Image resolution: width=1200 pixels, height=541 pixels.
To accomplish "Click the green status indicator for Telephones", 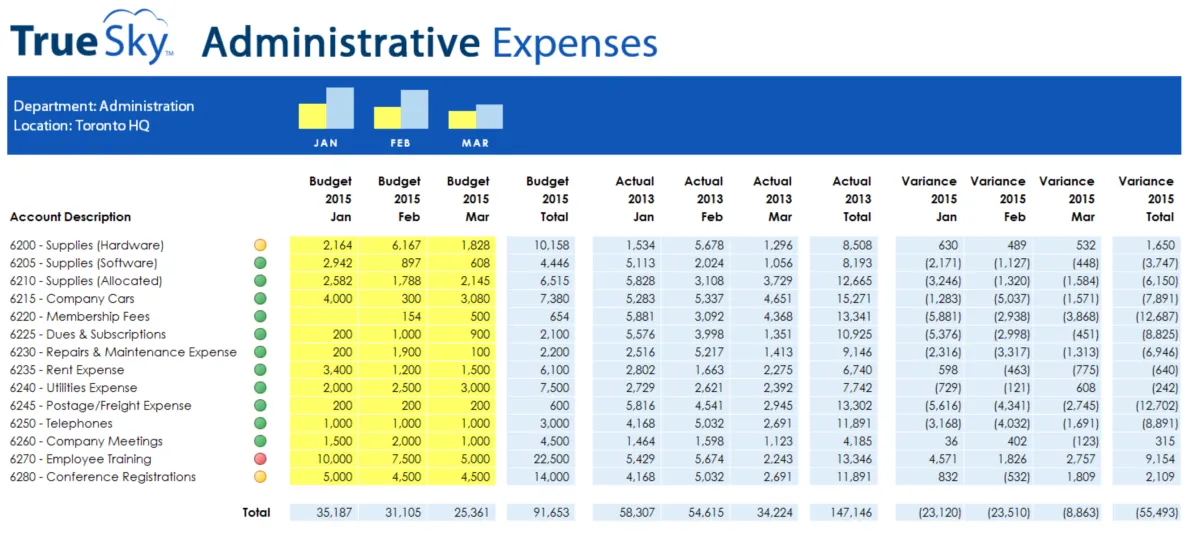I will tap(260, 424).
